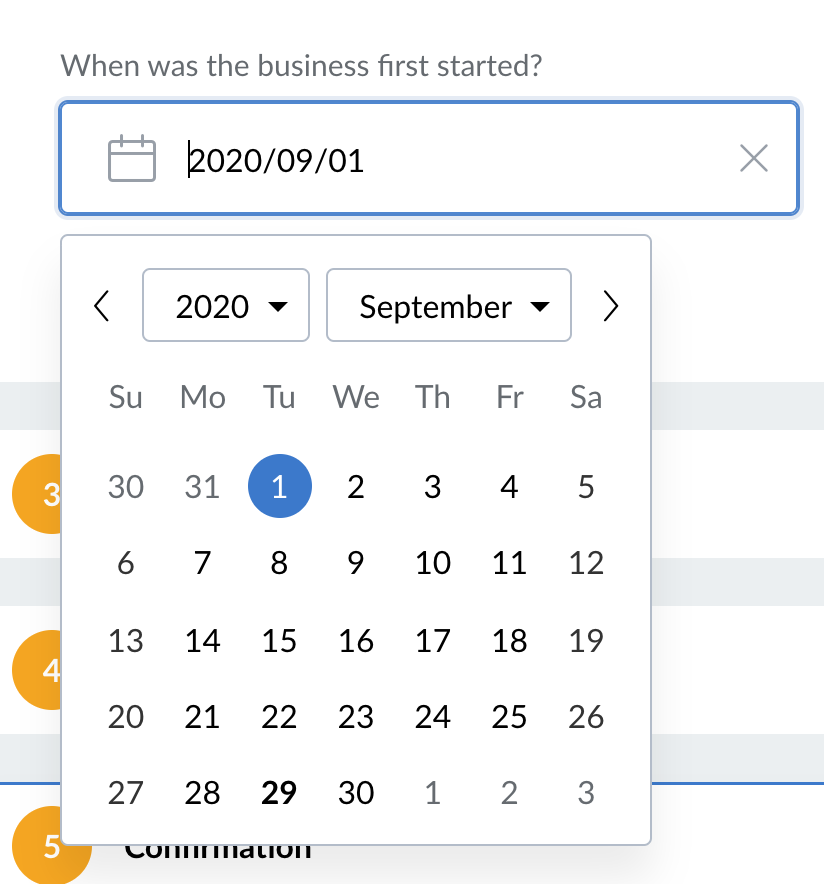
Task: Go to previous month using left chevron
Action: coord(102,306)
